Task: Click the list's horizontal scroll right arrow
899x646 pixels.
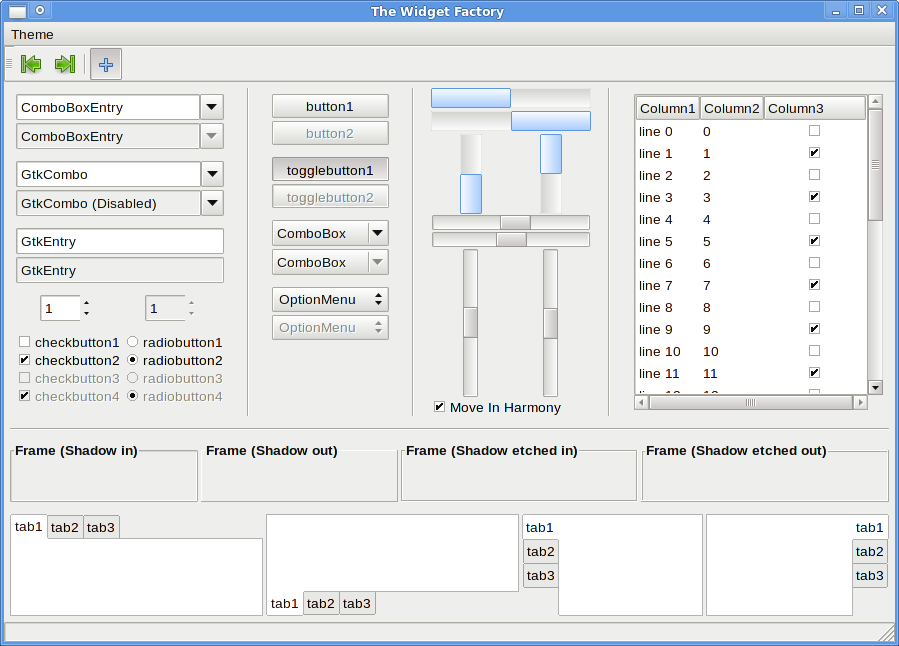Action: (x=859, y=402)
